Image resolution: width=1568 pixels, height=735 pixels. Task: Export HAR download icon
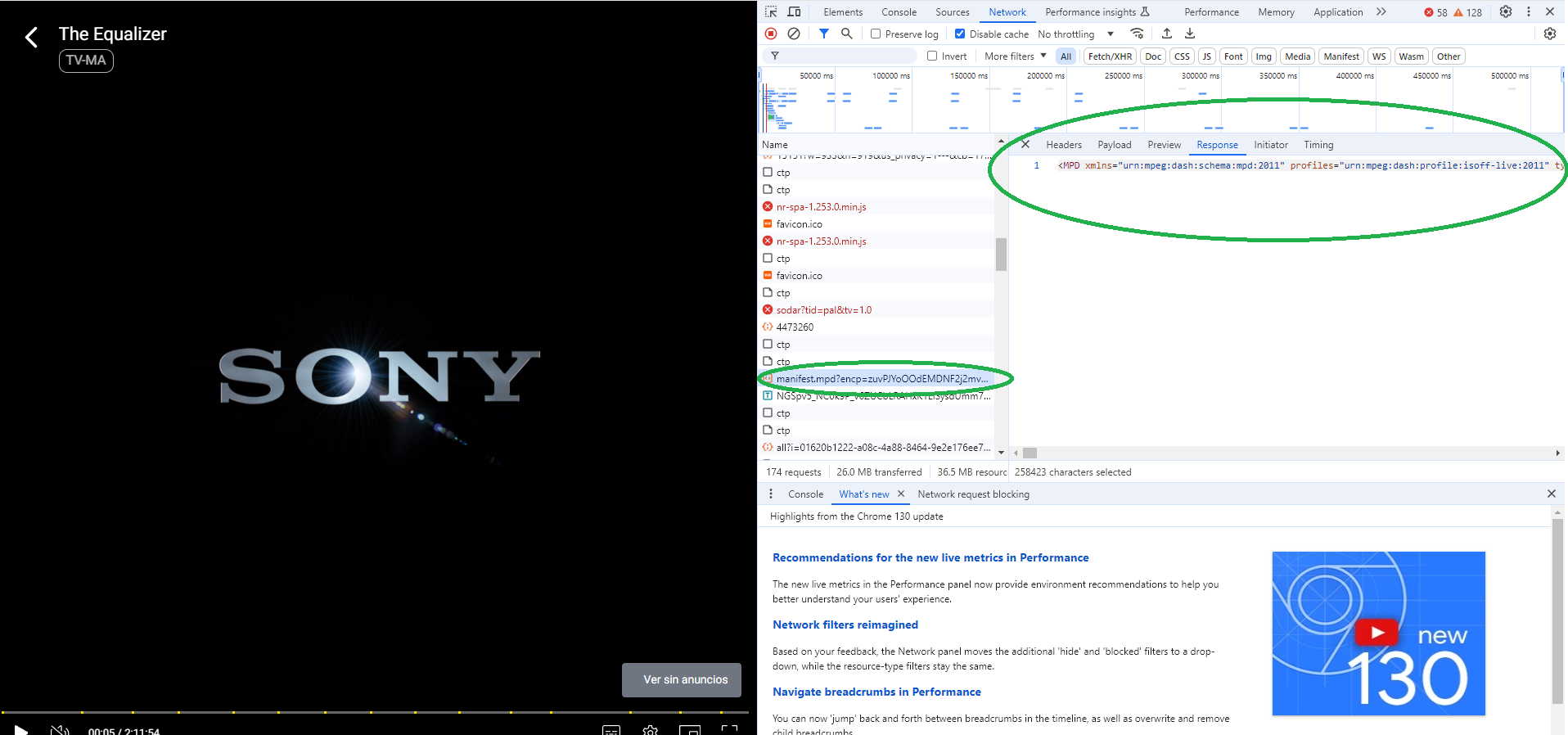point(1190,34)
